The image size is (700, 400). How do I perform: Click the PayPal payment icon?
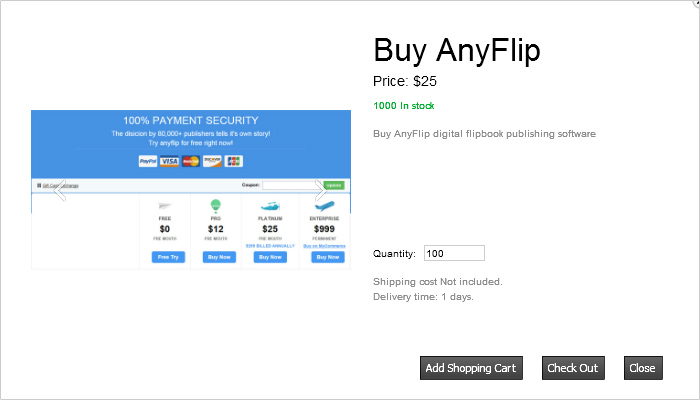click(148, 161)
